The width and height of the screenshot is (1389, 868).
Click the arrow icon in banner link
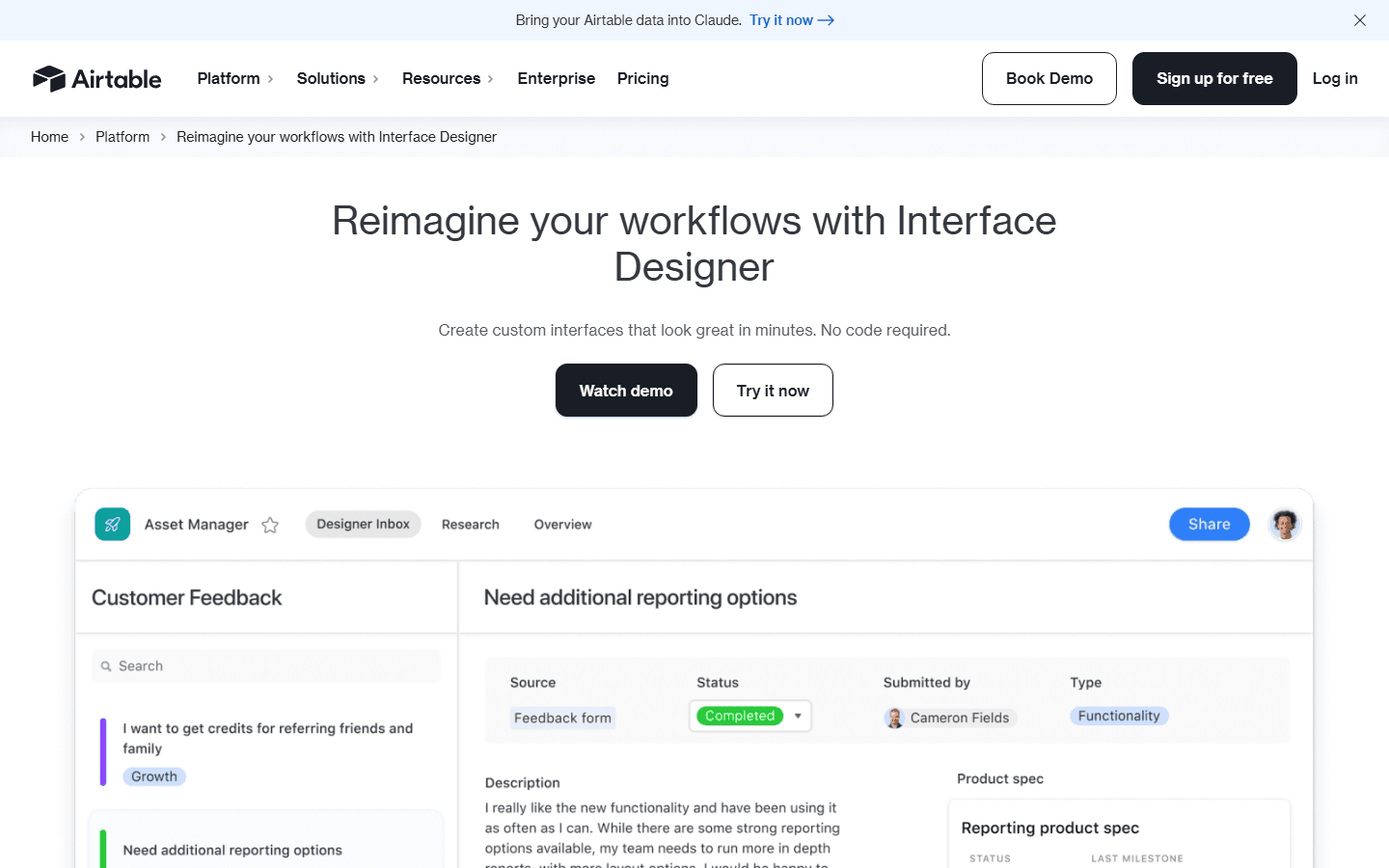[826, 20]
